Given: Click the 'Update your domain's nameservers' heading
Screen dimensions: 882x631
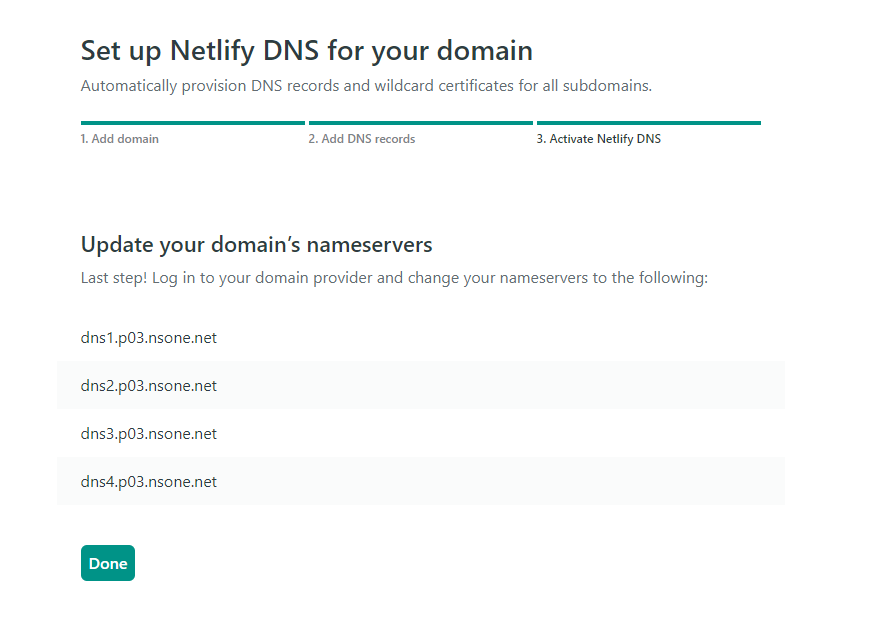Looking at the screenshot, I should [256, 245].
